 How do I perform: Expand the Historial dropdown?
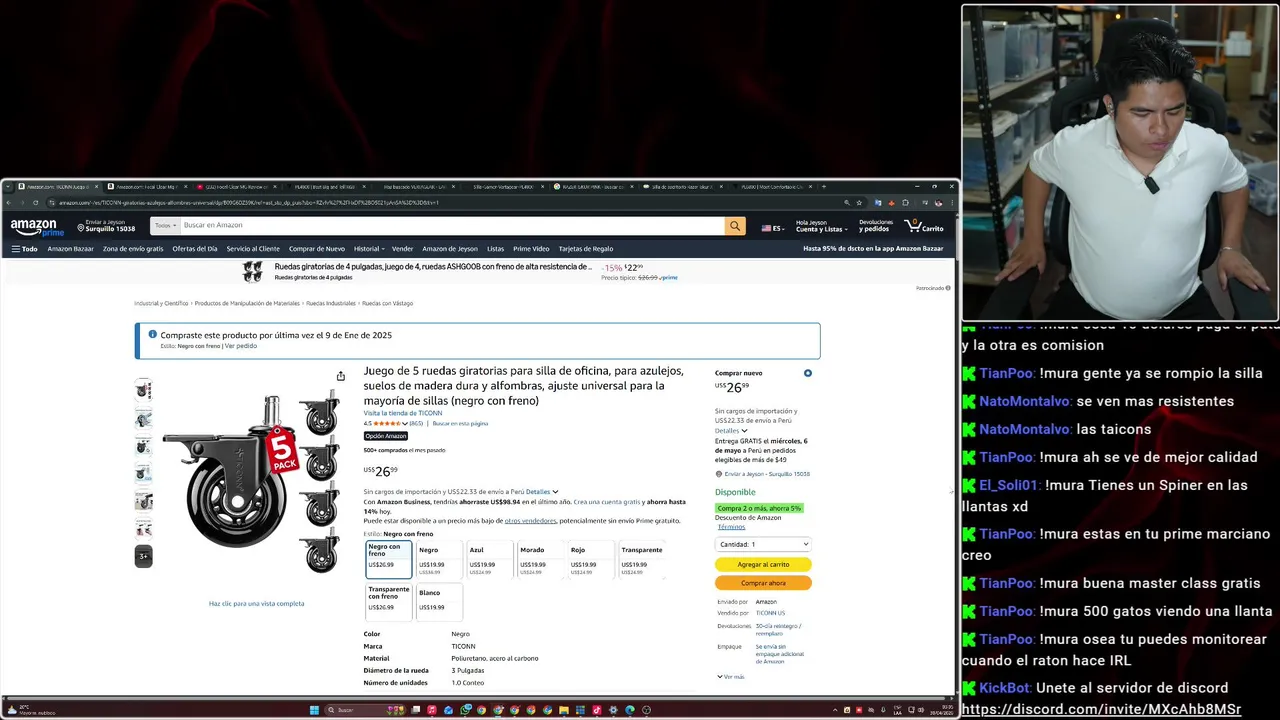(369, 249)
